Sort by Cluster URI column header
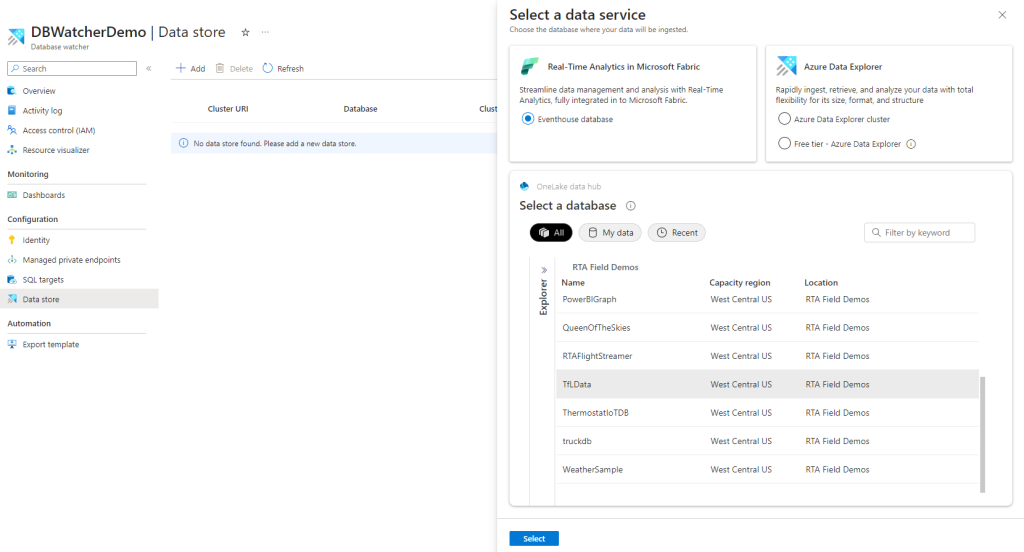This screenshot has height=552, width=1024. [x=228, y=109]
